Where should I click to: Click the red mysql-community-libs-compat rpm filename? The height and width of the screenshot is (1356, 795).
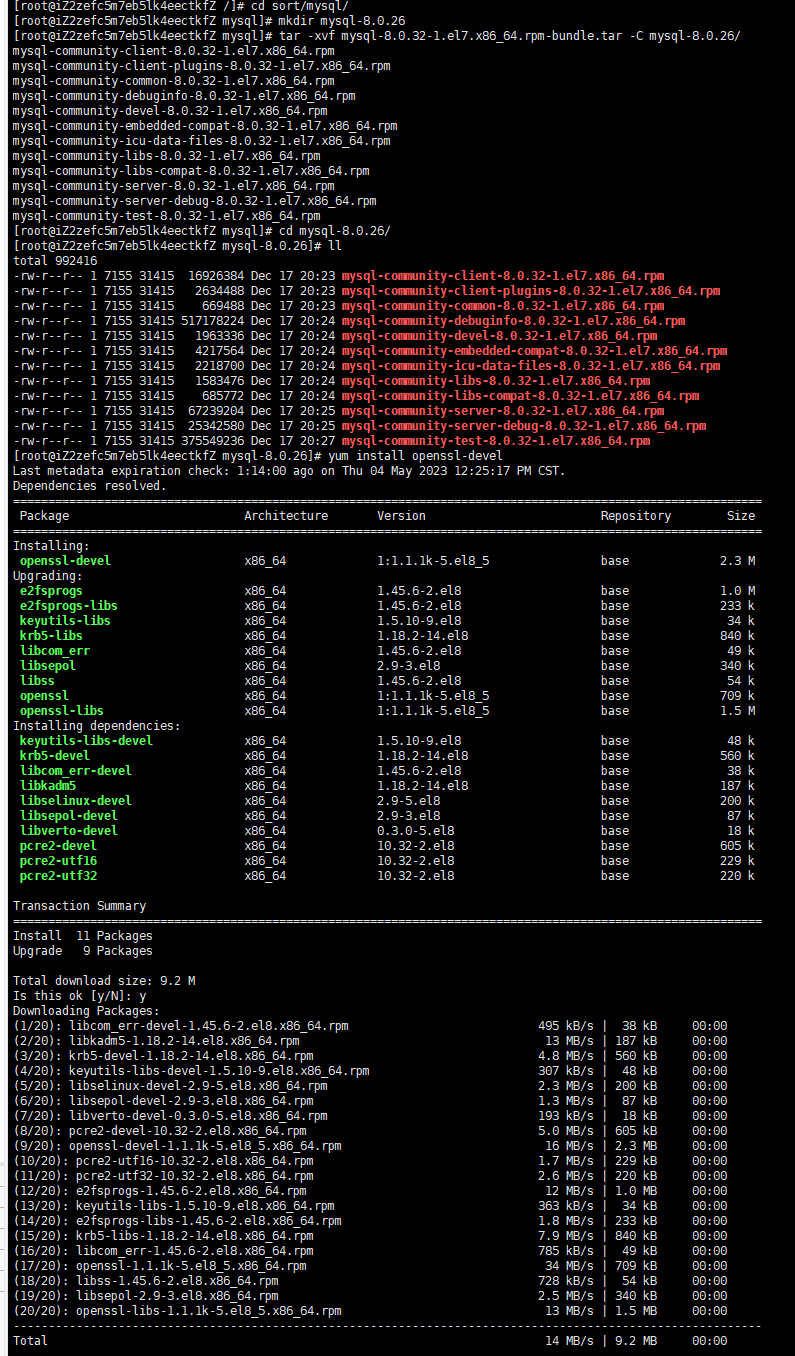point(520,396)
